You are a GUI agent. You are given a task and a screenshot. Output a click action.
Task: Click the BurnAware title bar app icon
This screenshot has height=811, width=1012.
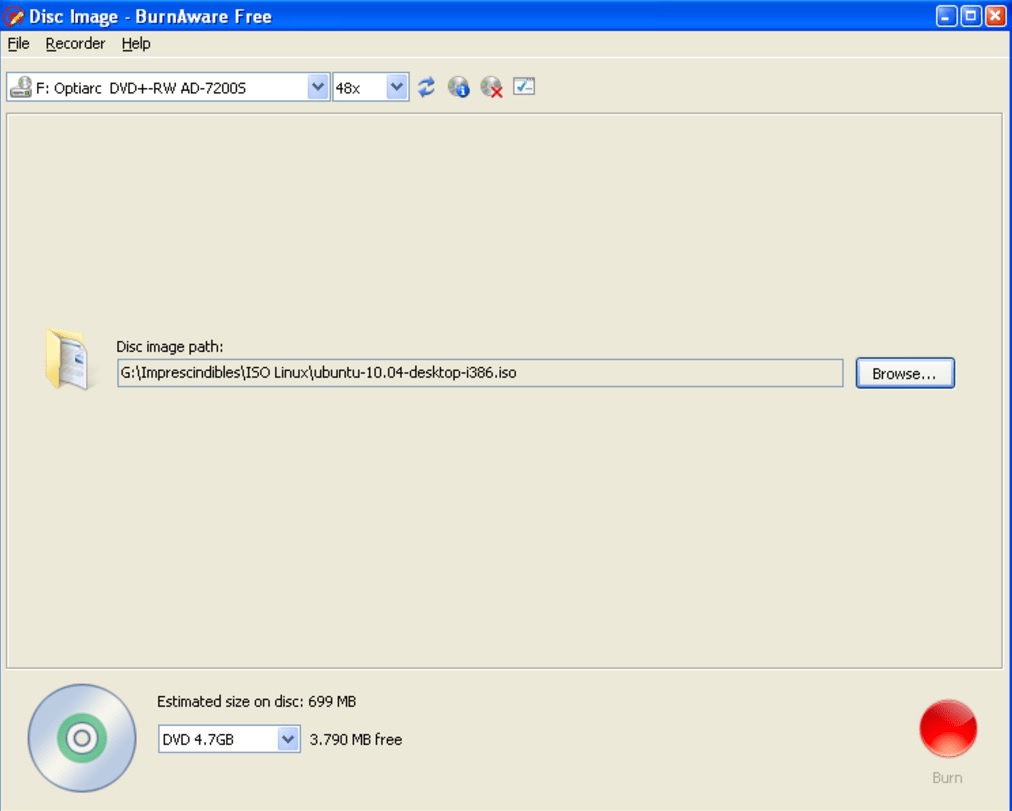point(14,16)
